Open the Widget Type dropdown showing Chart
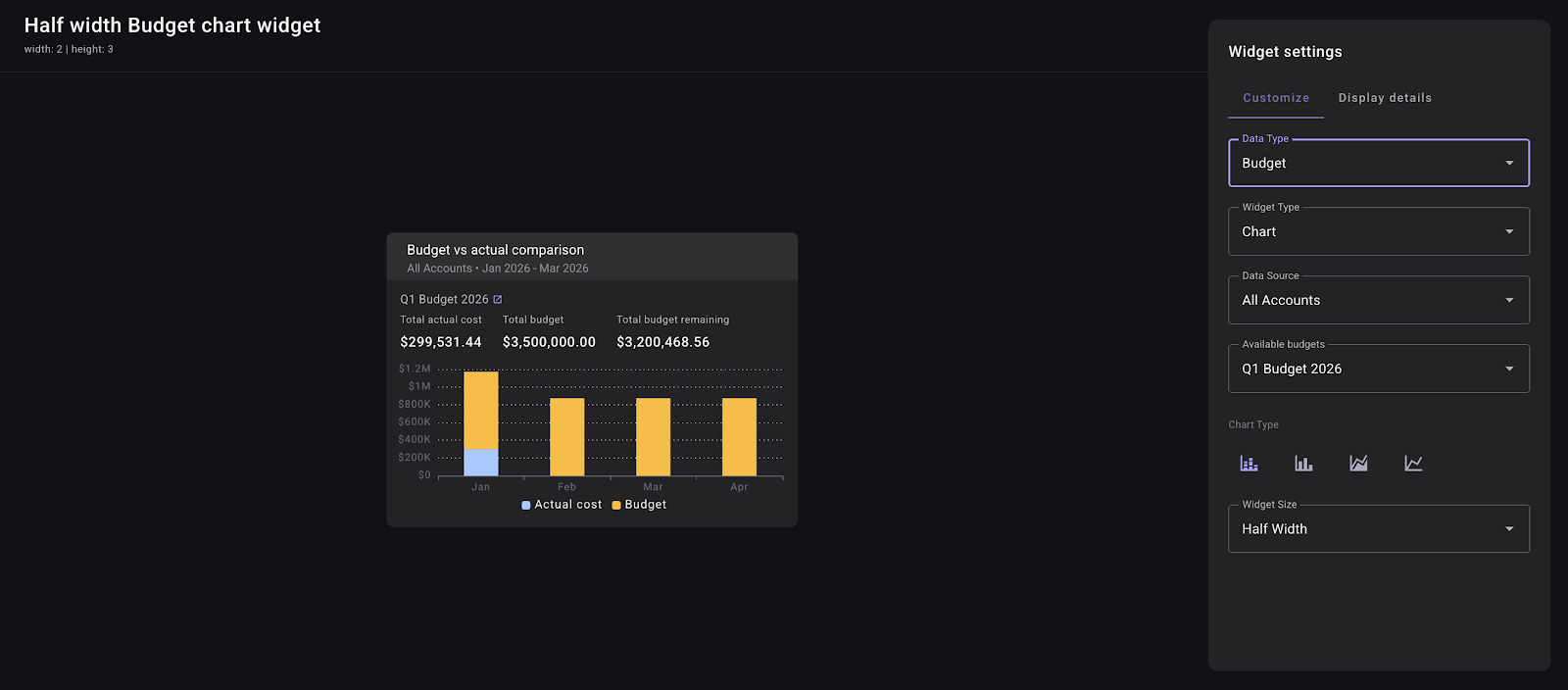The image size is (1568, 690). pyautogui.click(x=1379, y=231)
